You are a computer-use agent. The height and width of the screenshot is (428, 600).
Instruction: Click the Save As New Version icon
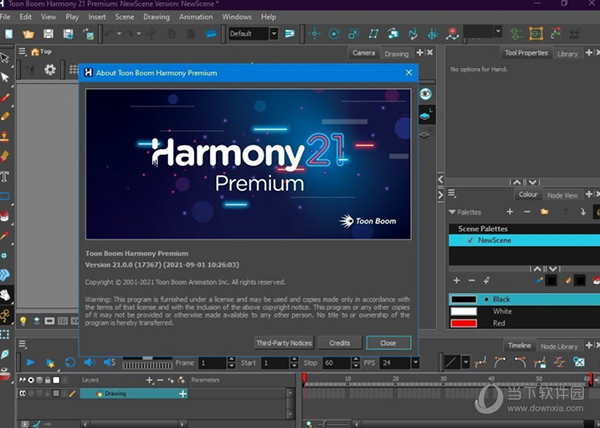coord(68,34)
